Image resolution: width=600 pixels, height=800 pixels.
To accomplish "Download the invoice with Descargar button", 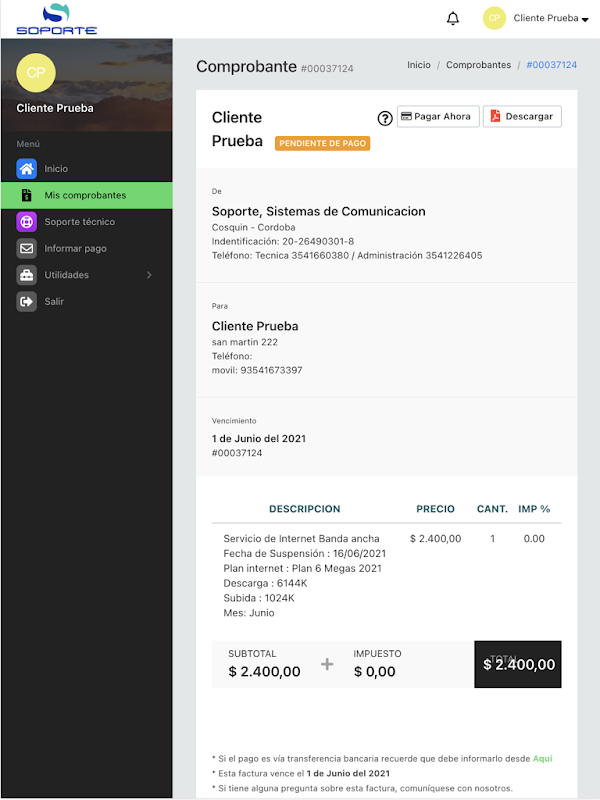I will pyautogui.click(x=522, y=117).
